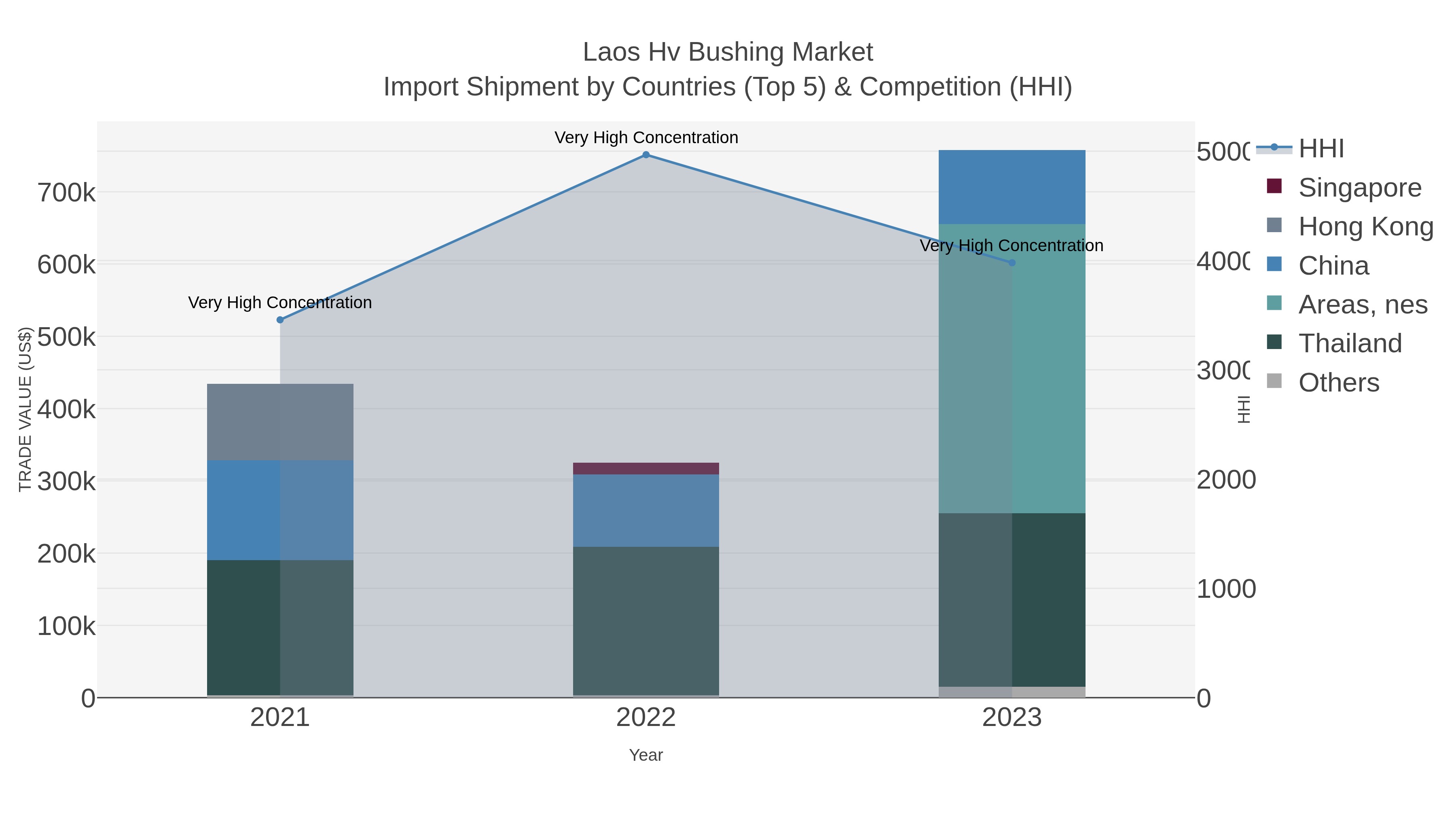The height and width of the screenshot is (819, 1456).
Task: Click the 2023 HHI data point marker
Action: (x=1012, y=263)
